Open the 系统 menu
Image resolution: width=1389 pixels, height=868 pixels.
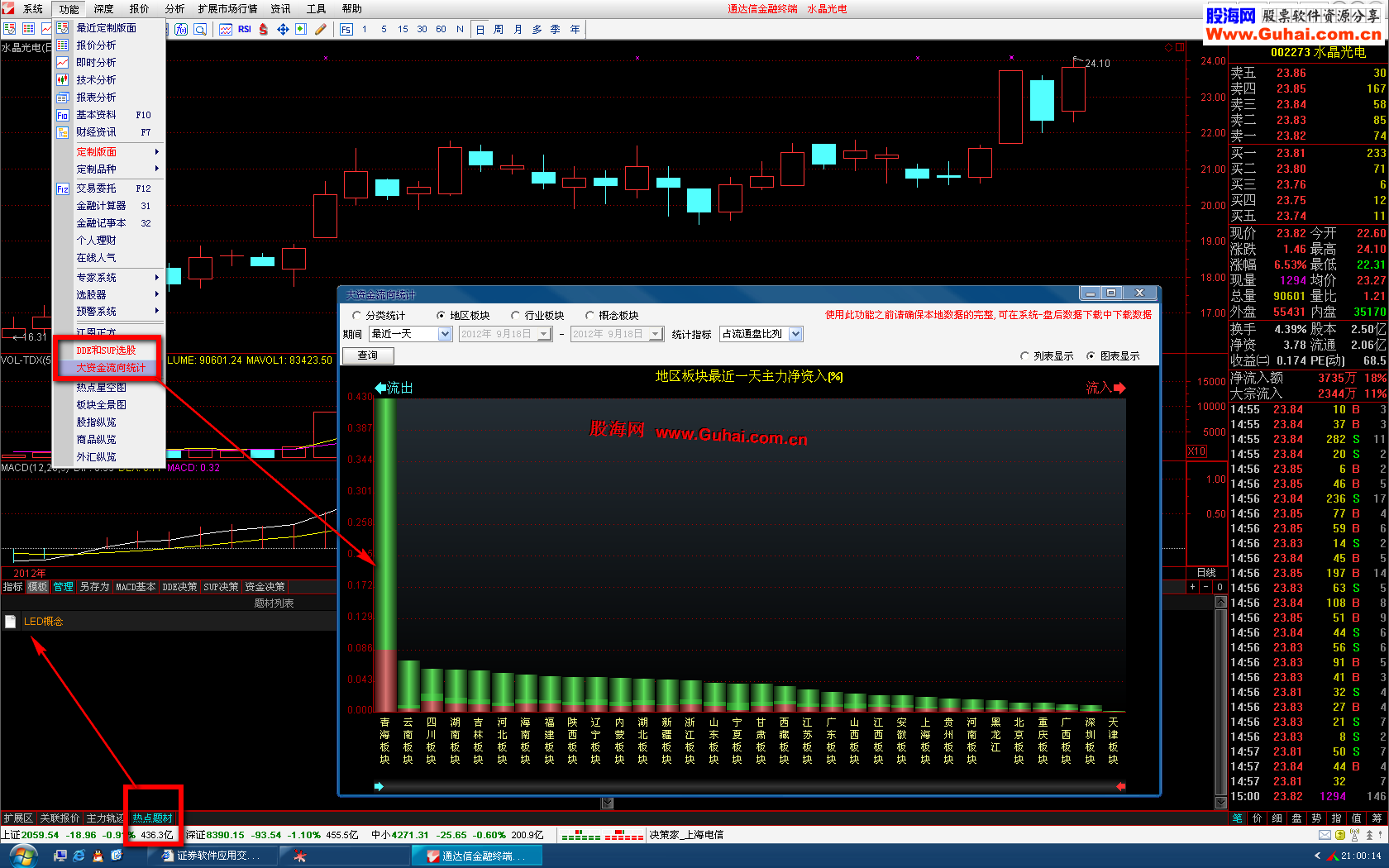click(x=32, y=9)
